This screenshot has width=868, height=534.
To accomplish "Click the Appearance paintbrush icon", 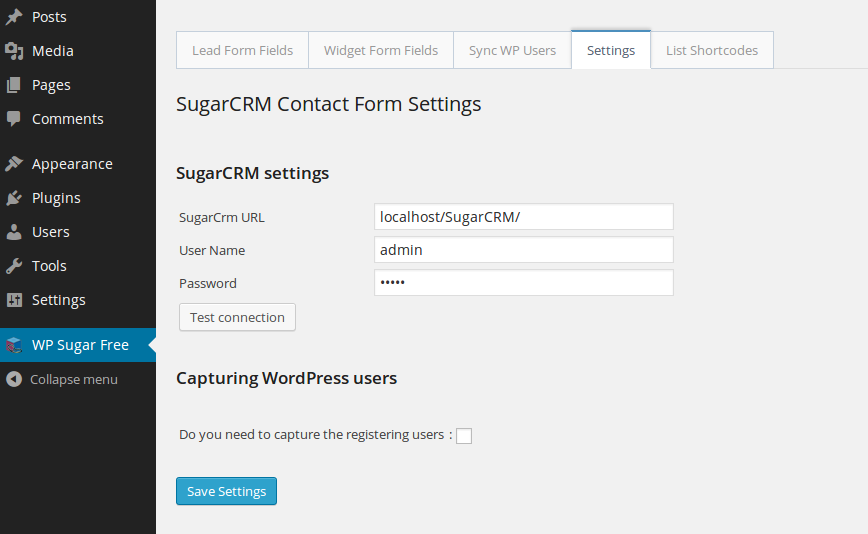I will coord(14,164).
